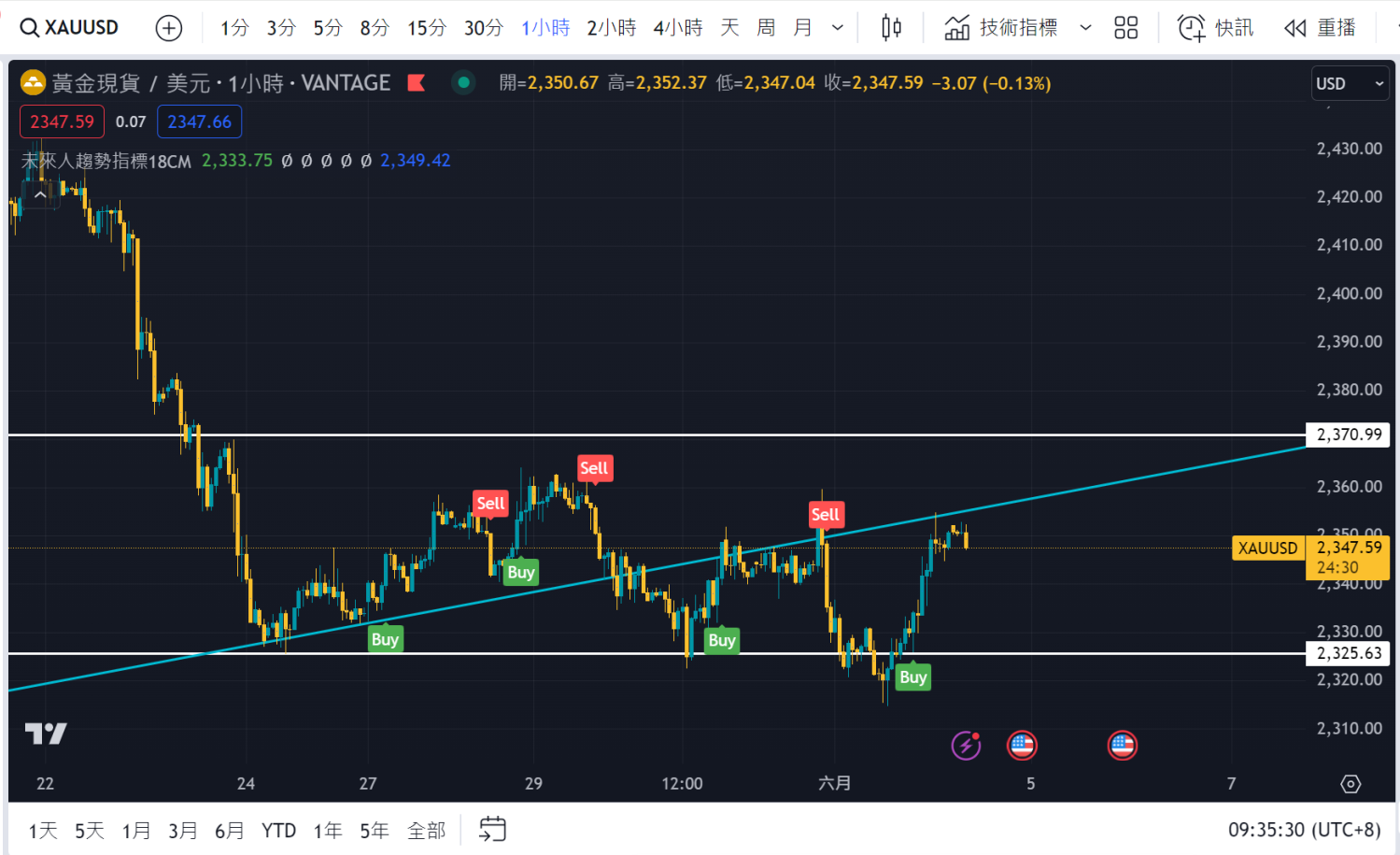
Task: Click Buy signal label near 27
Action: point(385,639)
